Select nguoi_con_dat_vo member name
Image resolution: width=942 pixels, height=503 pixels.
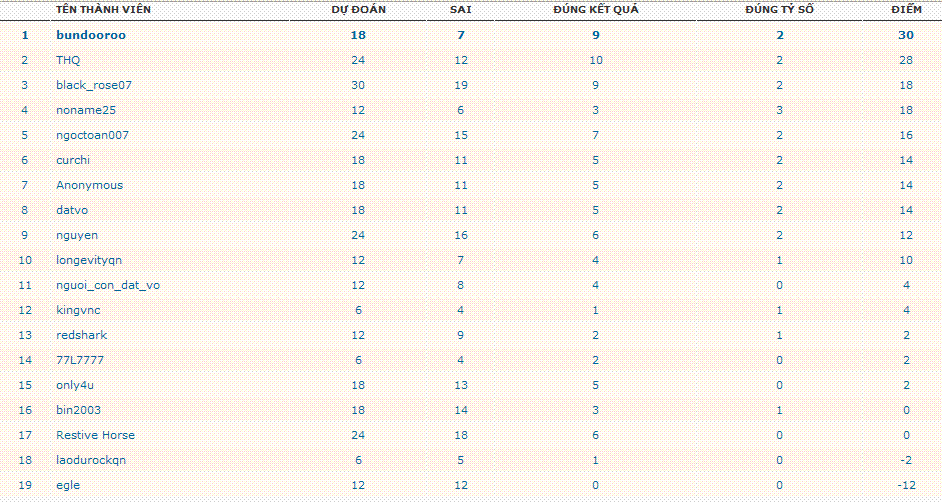pos(108,285)
